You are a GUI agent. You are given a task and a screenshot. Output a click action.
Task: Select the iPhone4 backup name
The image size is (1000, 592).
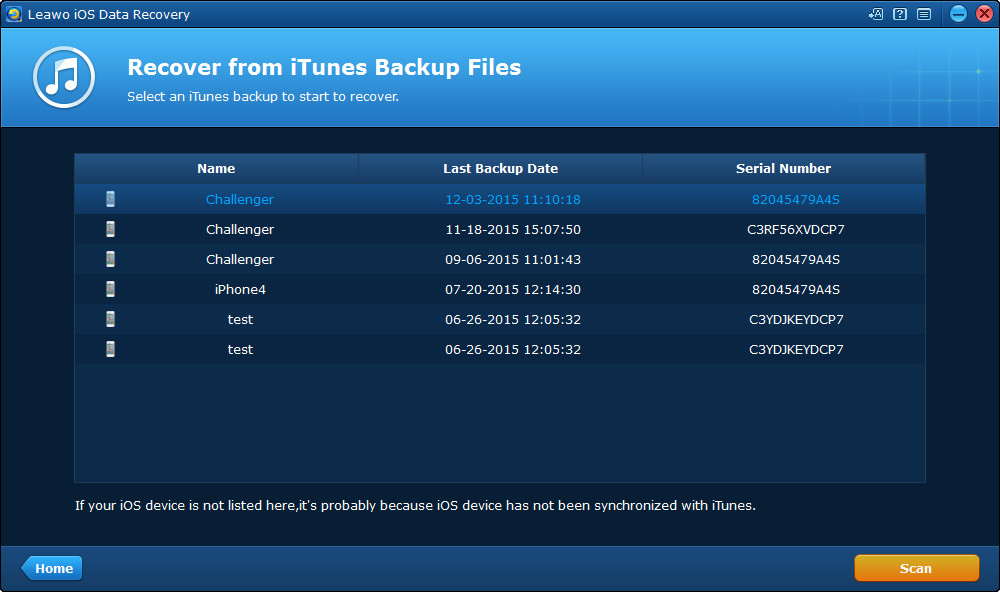pyautogui.click(x=240, y=289)
